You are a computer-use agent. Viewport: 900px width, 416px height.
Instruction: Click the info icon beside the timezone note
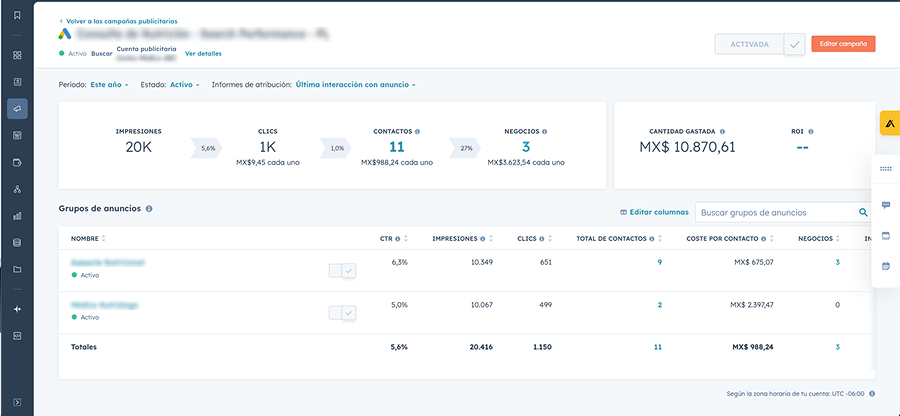pos(872,394)
